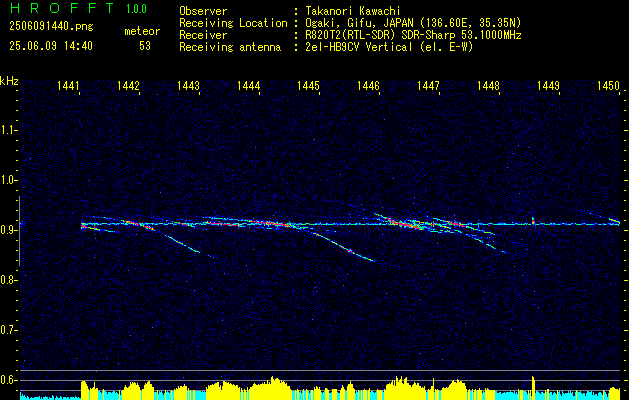Click the kHz axis unit label
629x400 pixels.
tap(9, 81)
